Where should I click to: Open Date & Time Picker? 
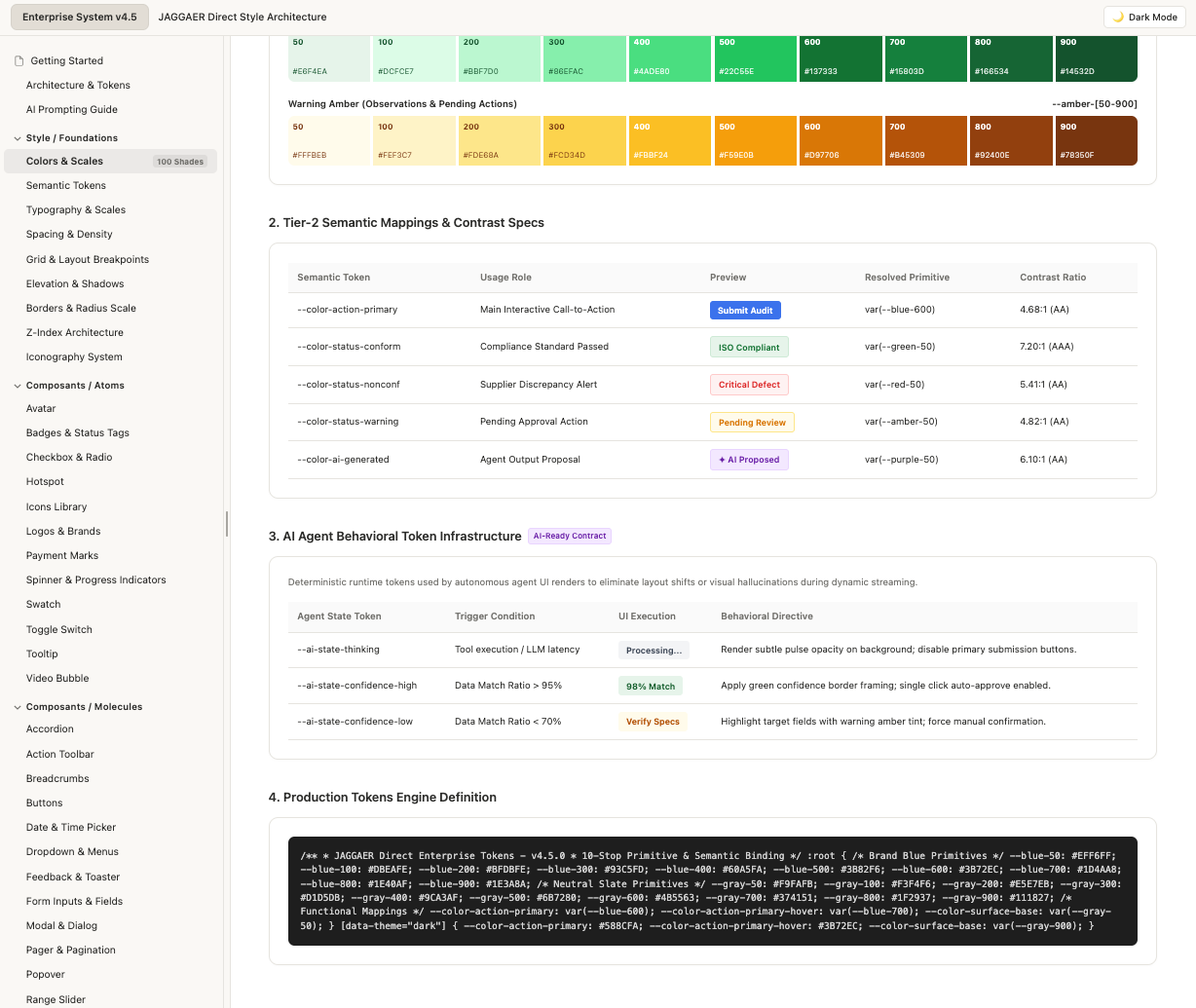pos(71,827)
